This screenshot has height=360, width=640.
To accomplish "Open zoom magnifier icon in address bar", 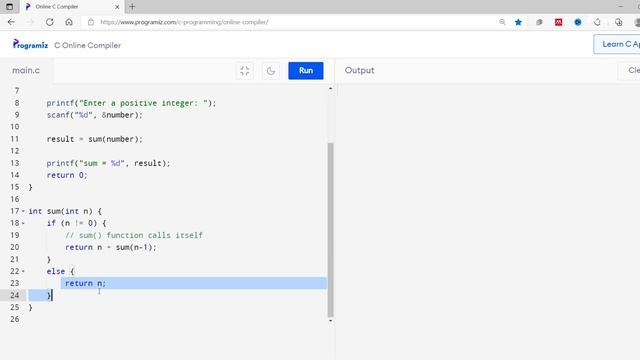I will tap(502, 22).
